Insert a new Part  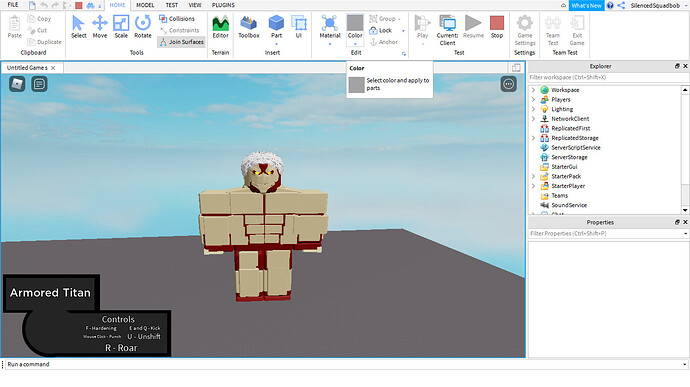276,27
